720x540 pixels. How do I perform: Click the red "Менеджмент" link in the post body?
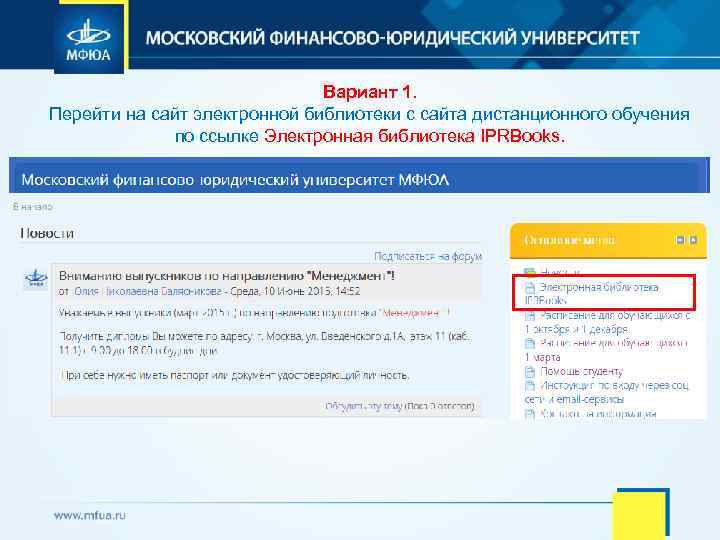[x=411, y=313]
